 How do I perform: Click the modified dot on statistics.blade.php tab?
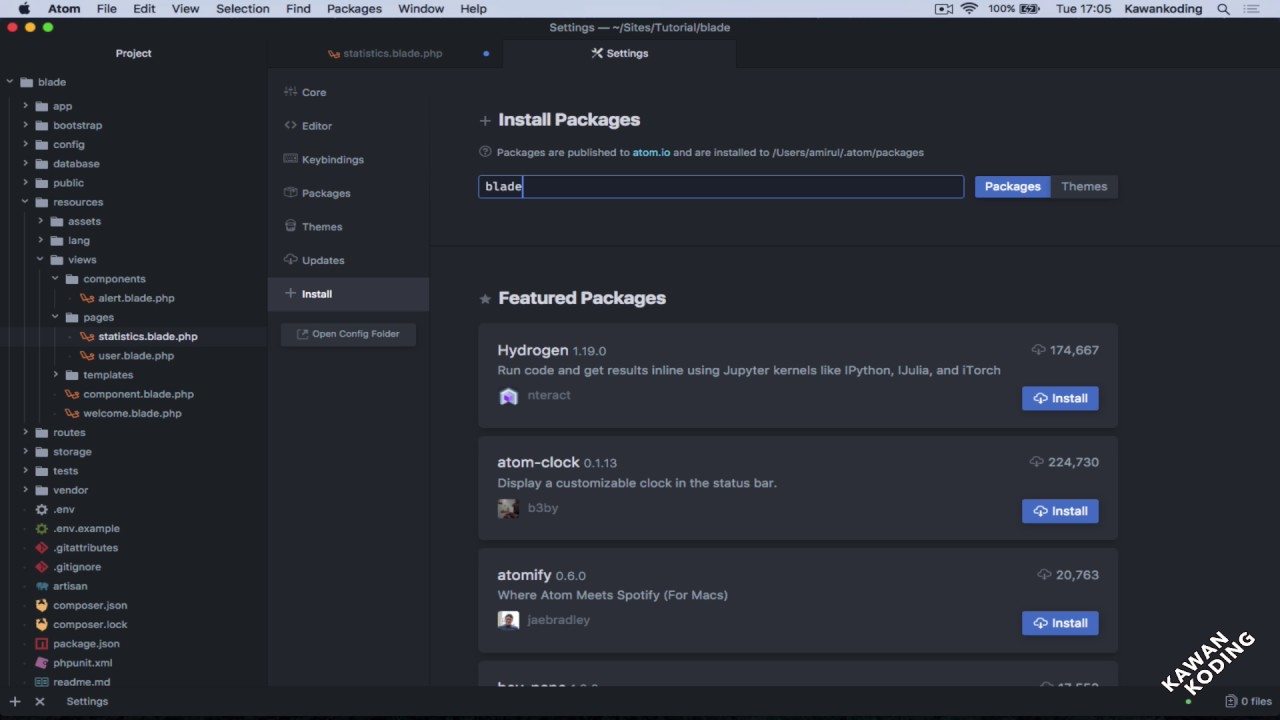coord(486,53)
